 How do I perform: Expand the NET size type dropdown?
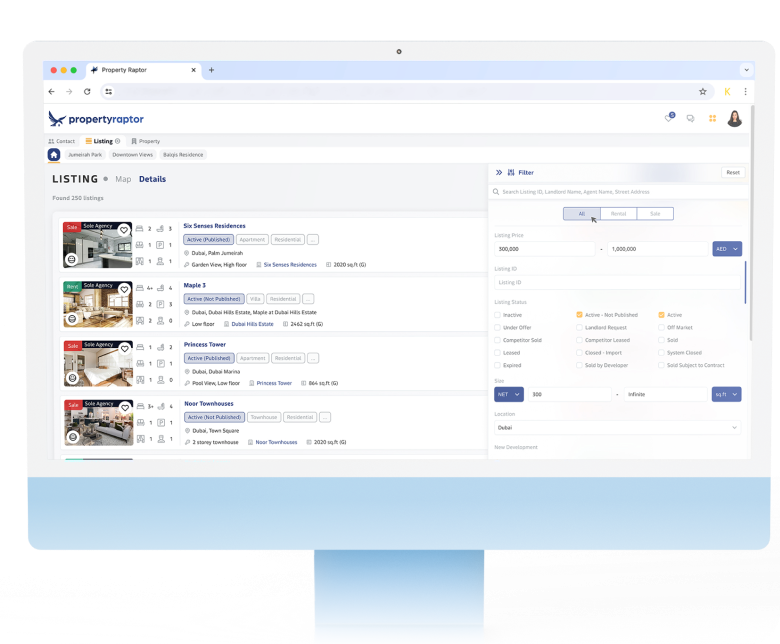509,394
